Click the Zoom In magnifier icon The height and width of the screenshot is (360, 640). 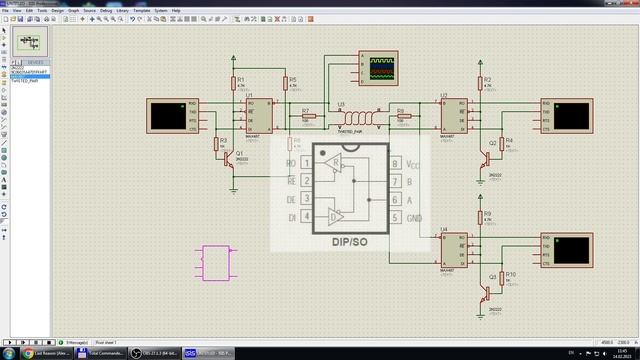click(99, 19)
